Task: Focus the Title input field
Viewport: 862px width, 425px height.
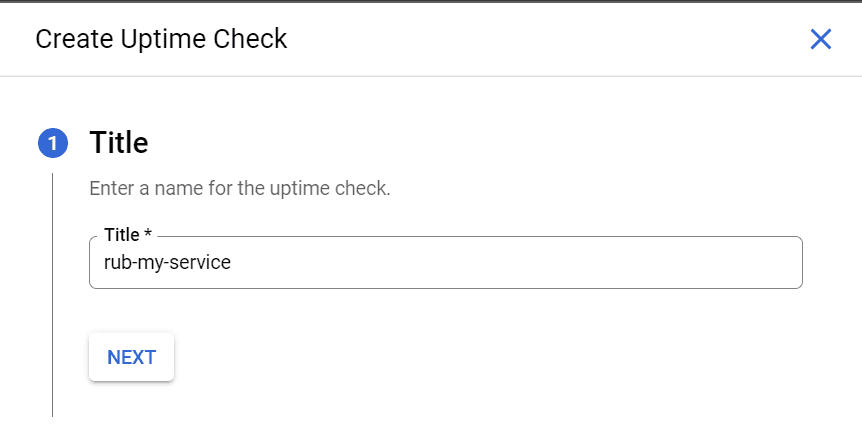Action: 445,263
